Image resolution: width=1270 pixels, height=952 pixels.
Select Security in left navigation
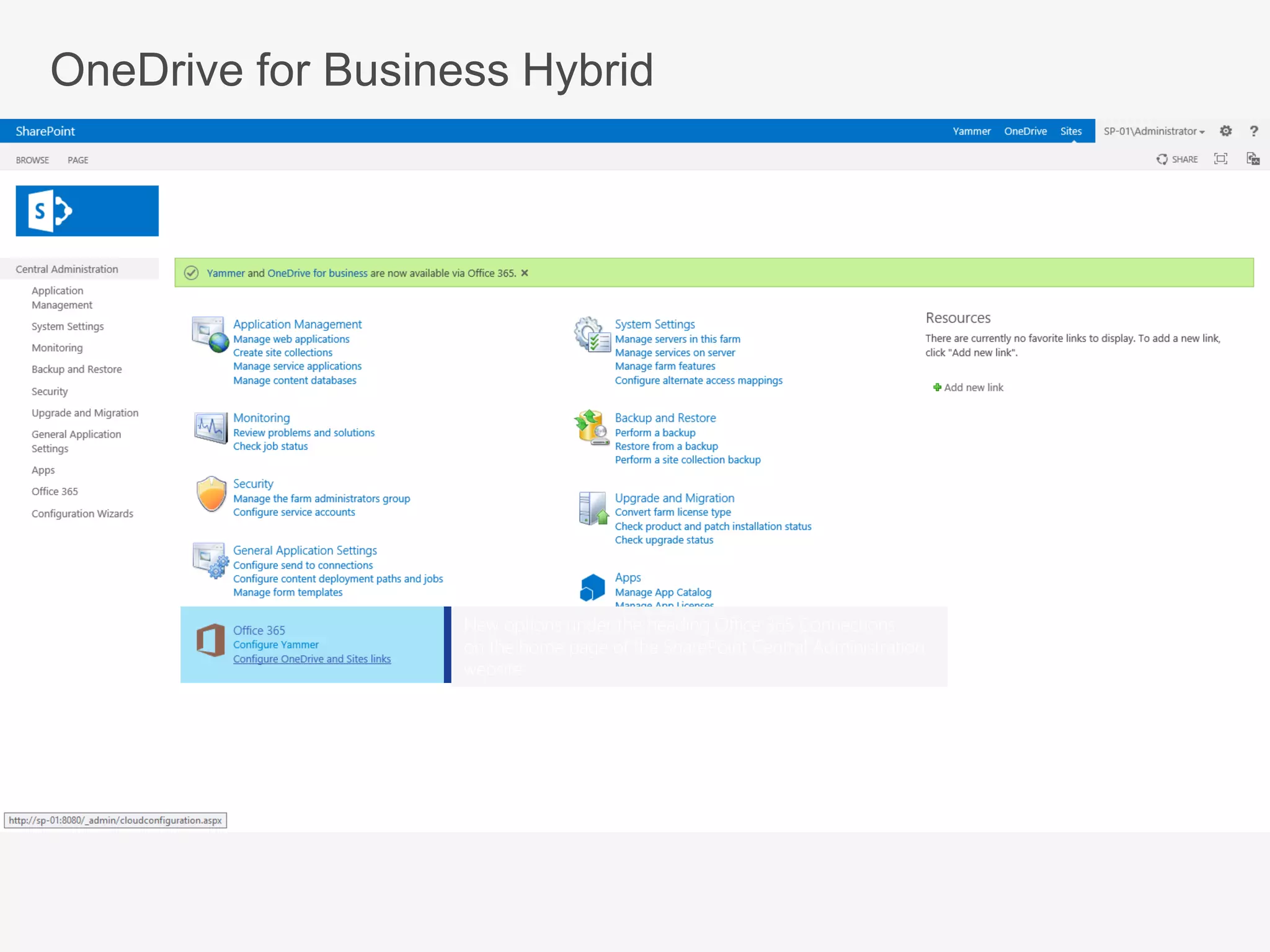[50, 391]
